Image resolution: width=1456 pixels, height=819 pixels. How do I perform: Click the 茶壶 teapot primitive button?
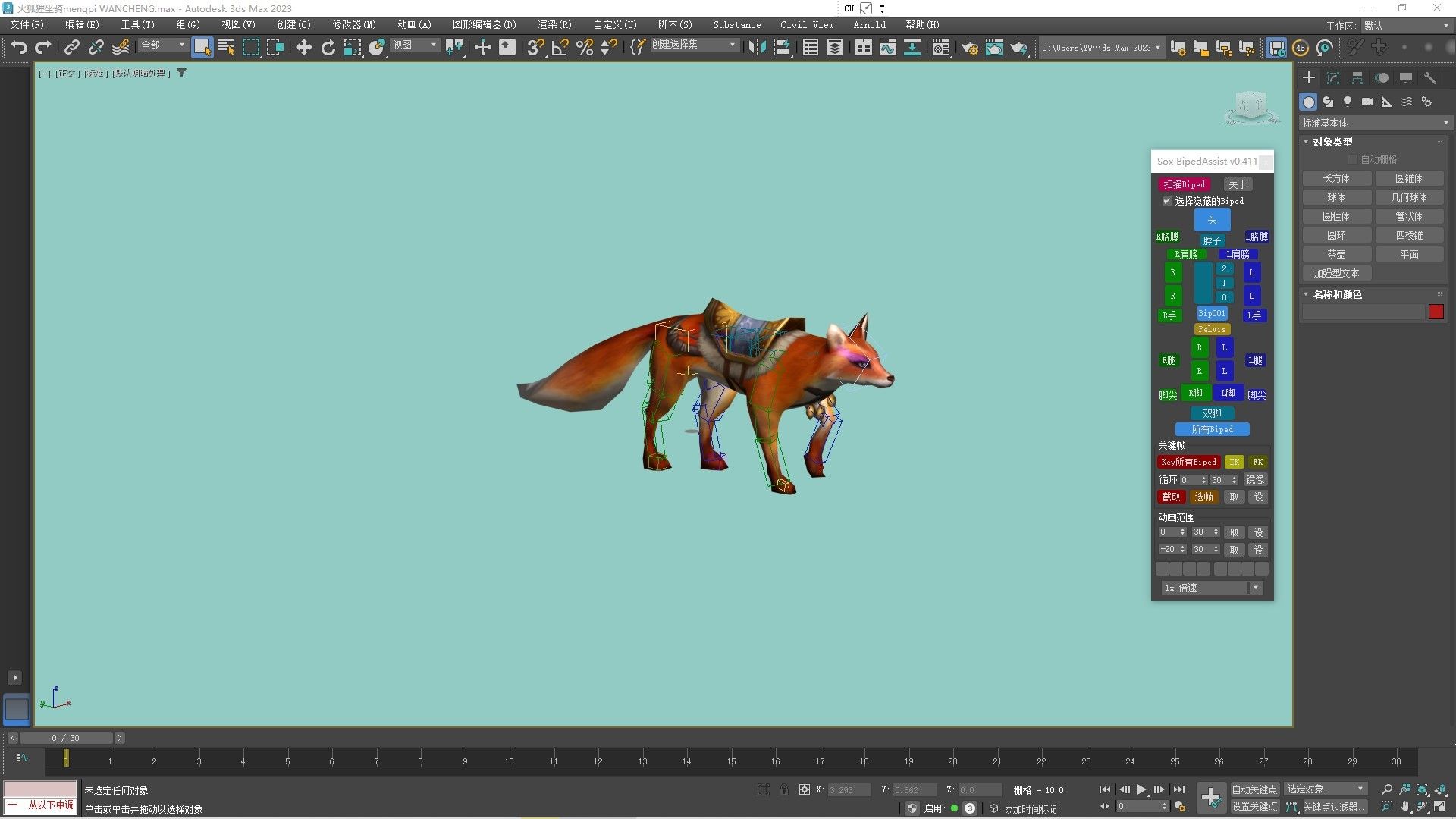[x=1336, y=255]
